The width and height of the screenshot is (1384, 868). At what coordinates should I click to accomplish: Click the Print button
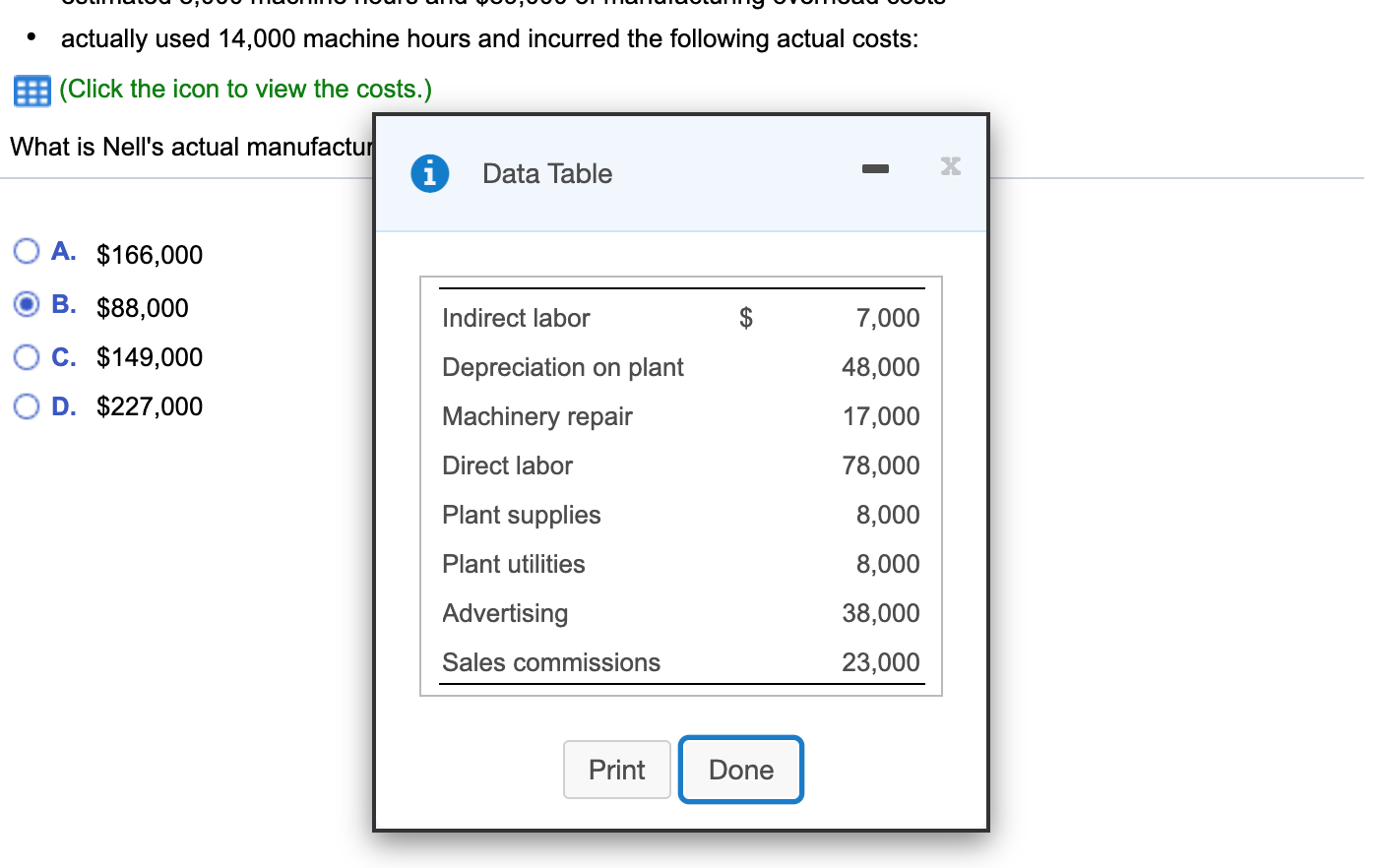point(617,770)
